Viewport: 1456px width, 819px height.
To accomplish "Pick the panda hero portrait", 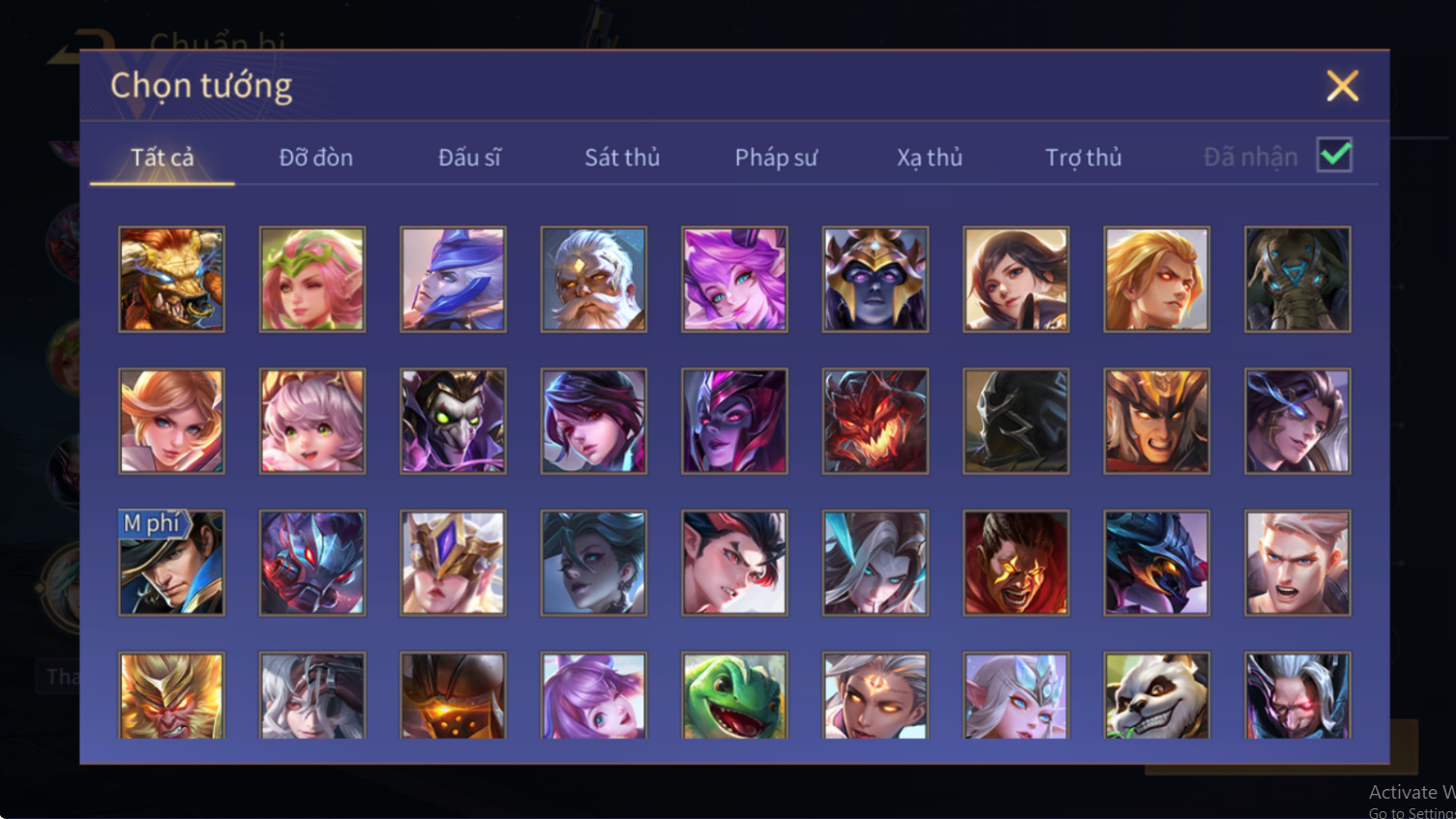I will pos(1156,695).
